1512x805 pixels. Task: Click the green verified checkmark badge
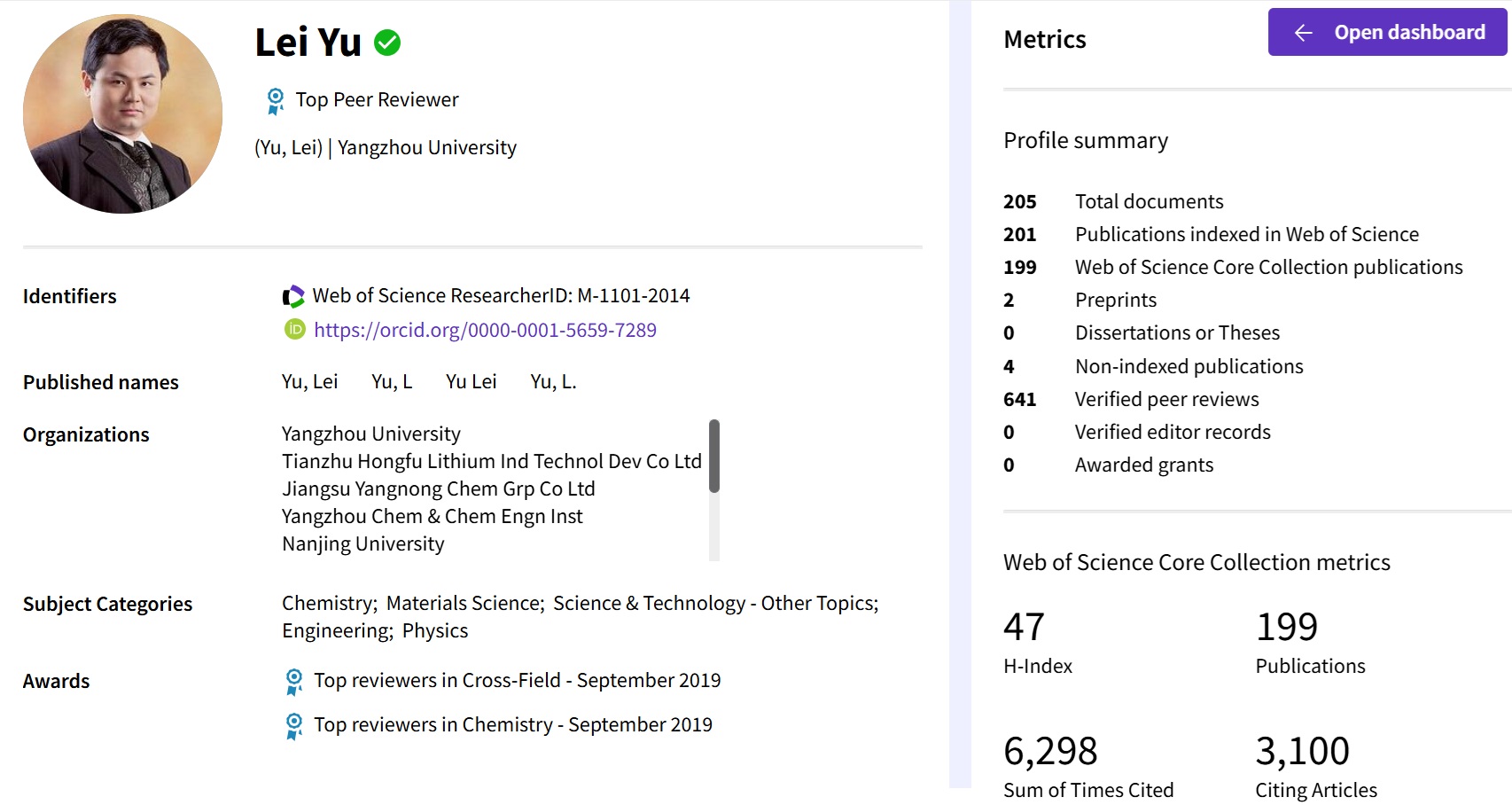pyautogui.click(x=387, y=43)
